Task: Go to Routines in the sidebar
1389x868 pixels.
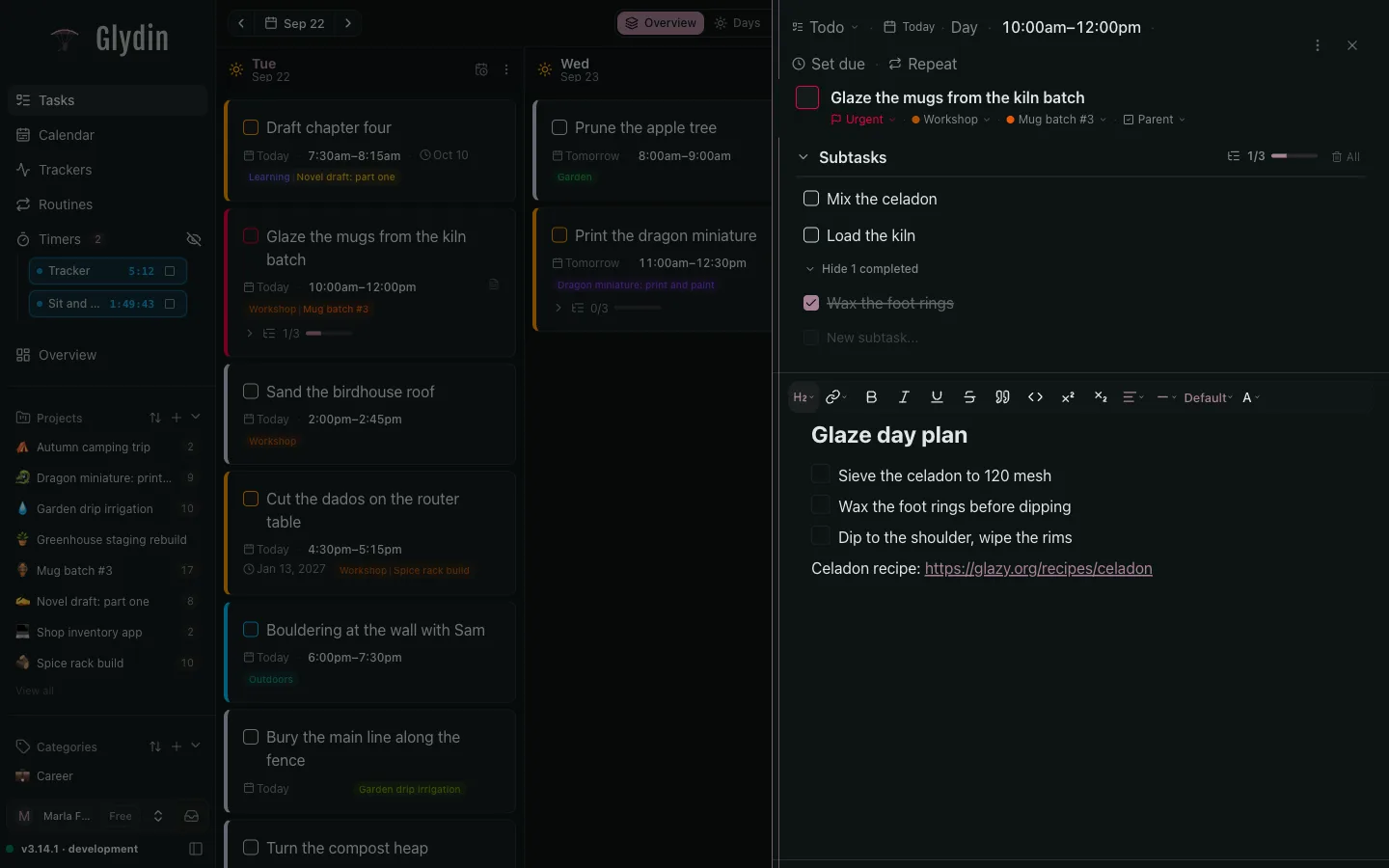Action: click(x=108, y=204)
